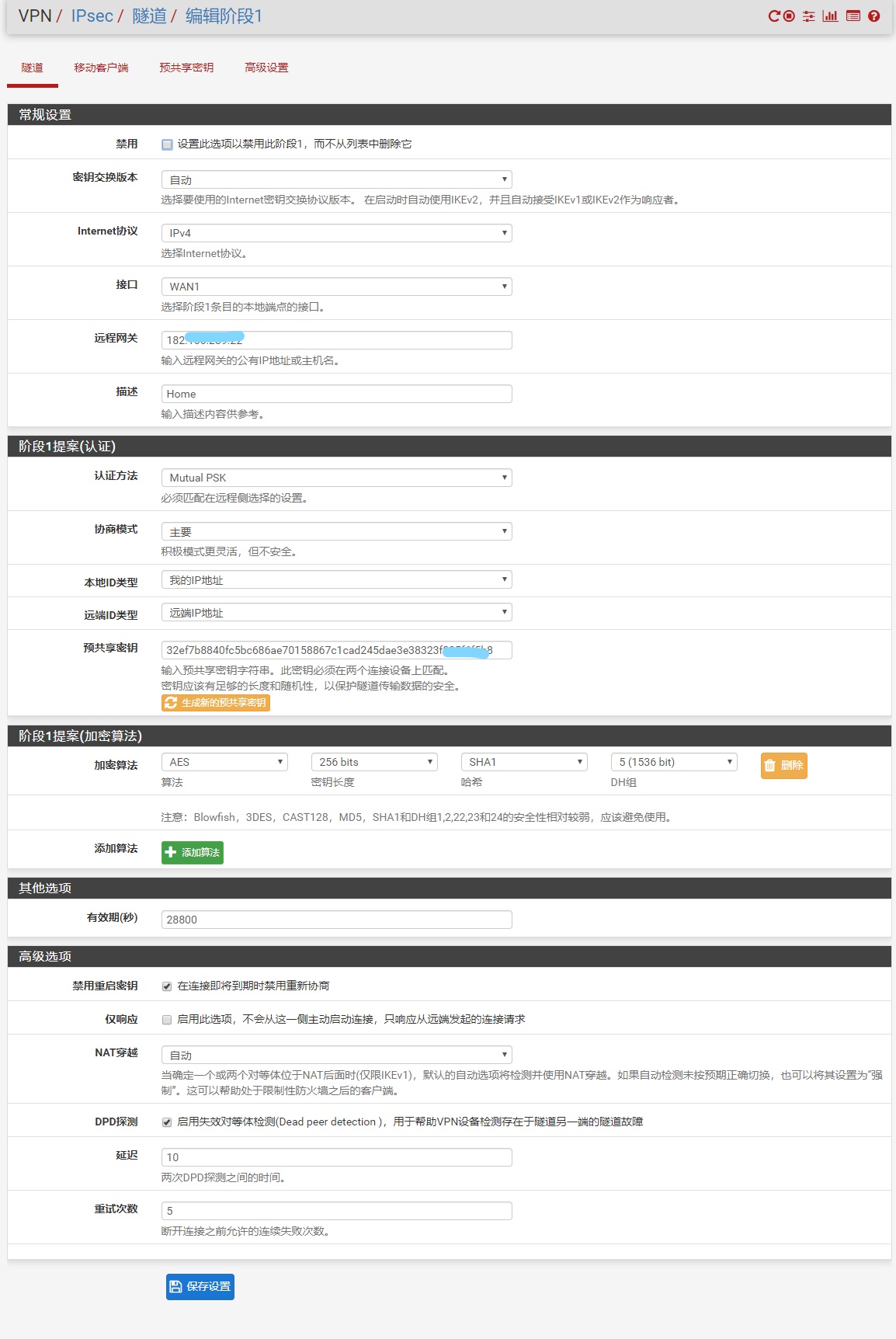896x1339 pixels.
Task: Click the 保存设置 save button
Action: tap(200, 1286)
